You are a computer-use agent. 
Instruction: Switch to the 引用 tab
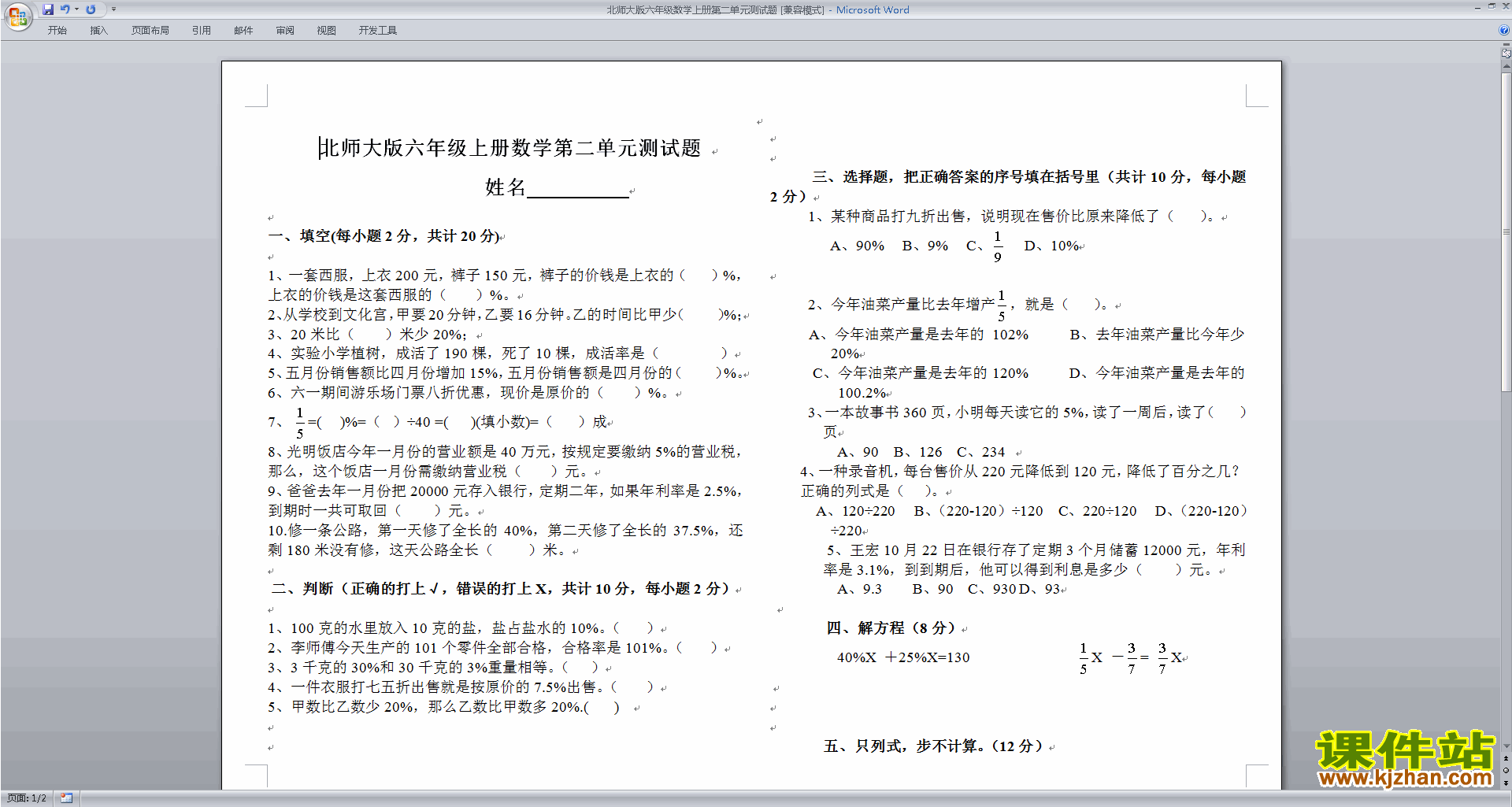point(202,30)
